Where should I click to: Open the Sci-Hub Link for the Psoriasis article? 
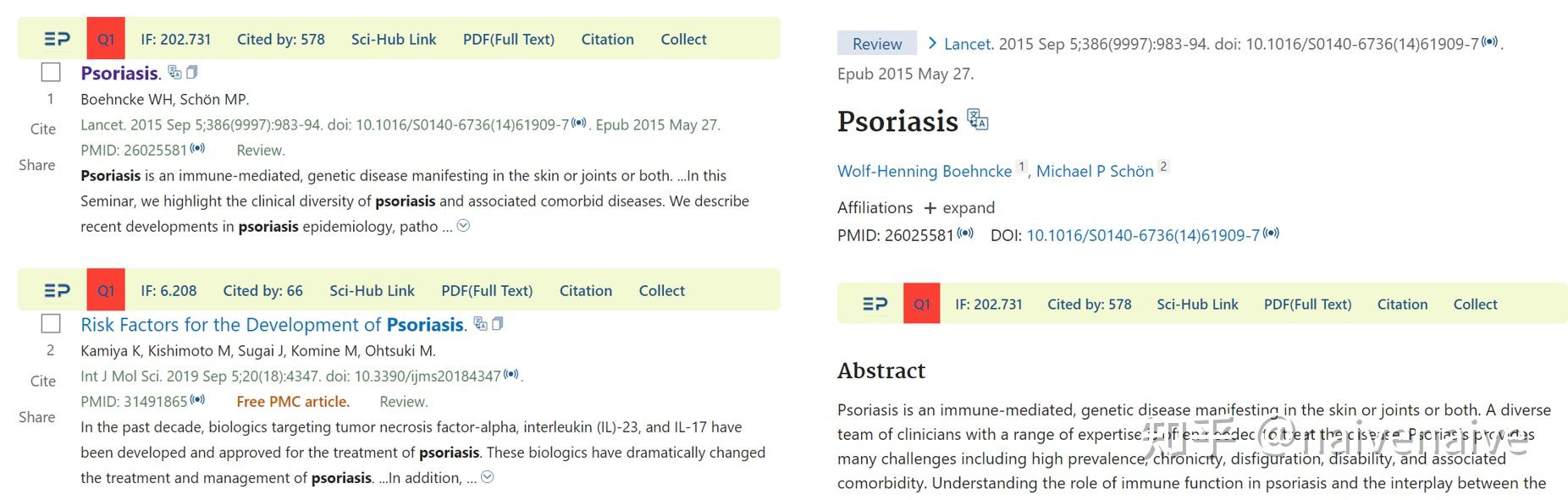(393, 39)
